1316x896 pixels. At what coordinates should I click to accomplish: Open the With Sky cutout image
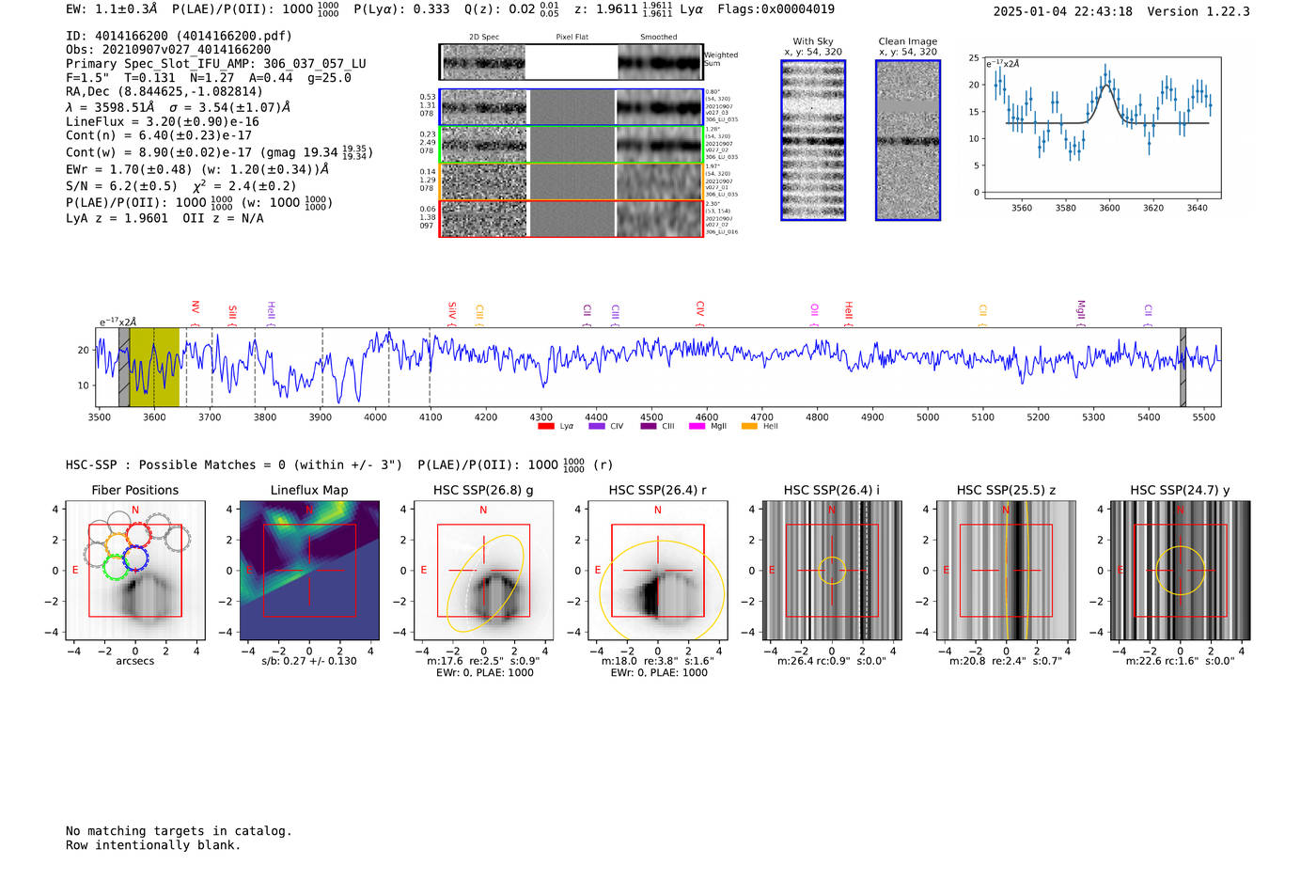pos(813,140)
